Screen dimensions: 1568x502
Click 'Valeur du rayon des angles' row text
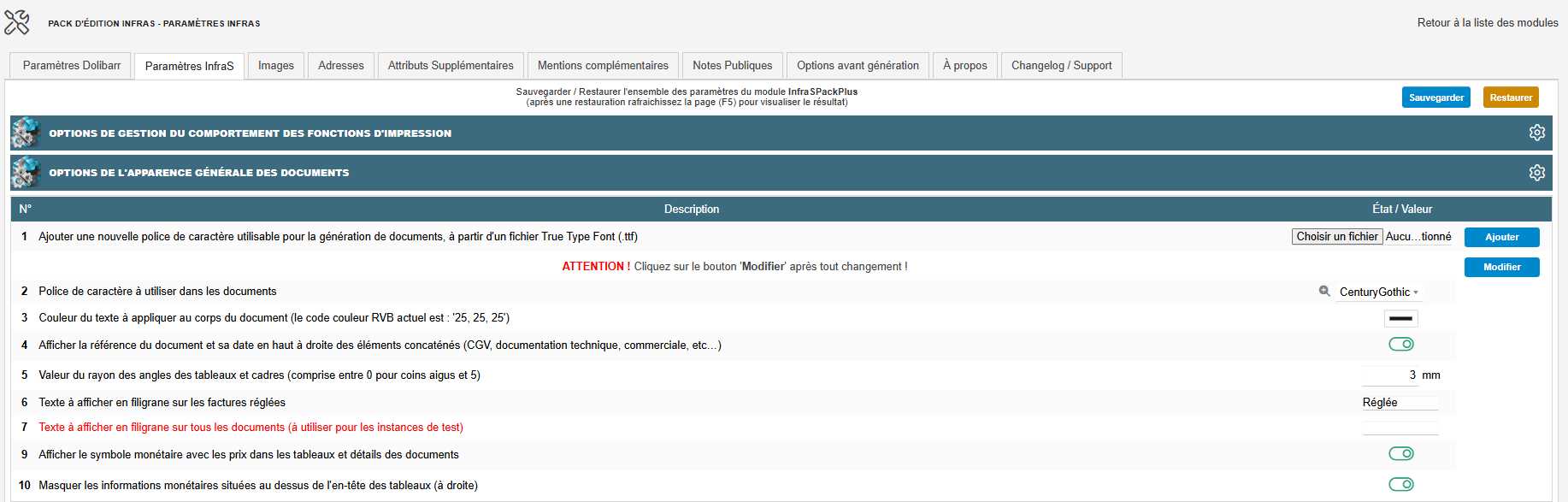pyautogui.click(x=259, y=375)
